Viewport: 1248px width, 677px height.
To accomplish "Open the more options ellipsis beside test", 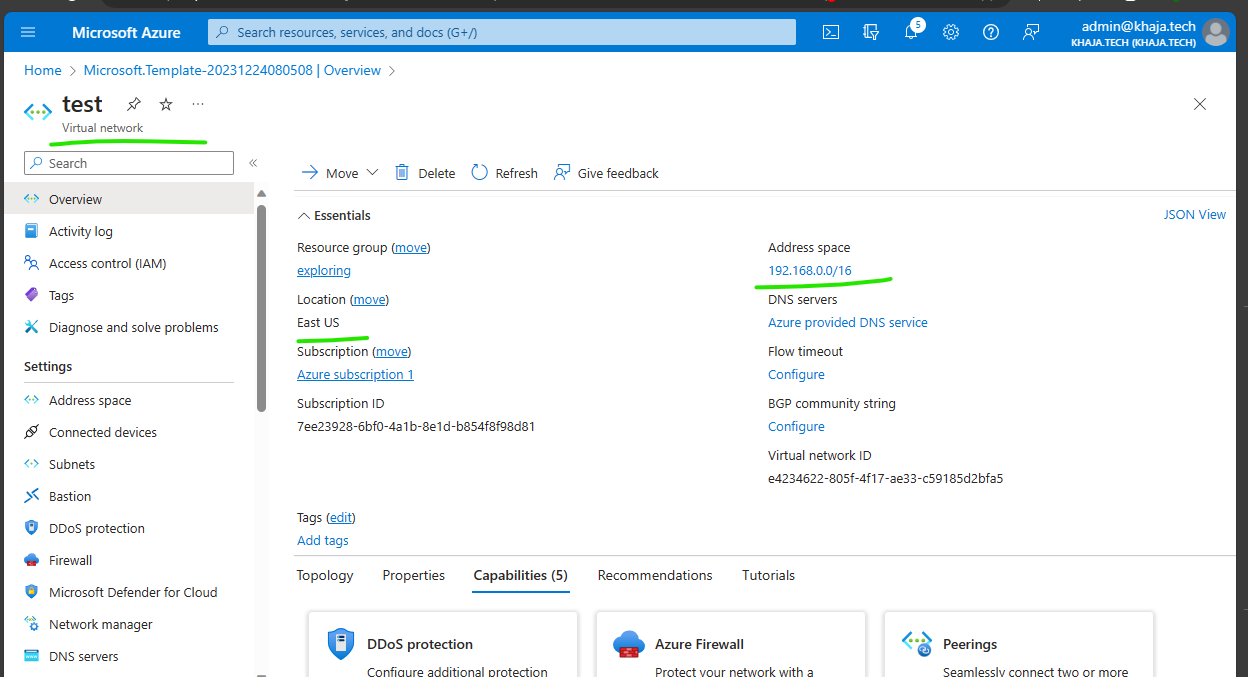I will (x=198, y=104).
